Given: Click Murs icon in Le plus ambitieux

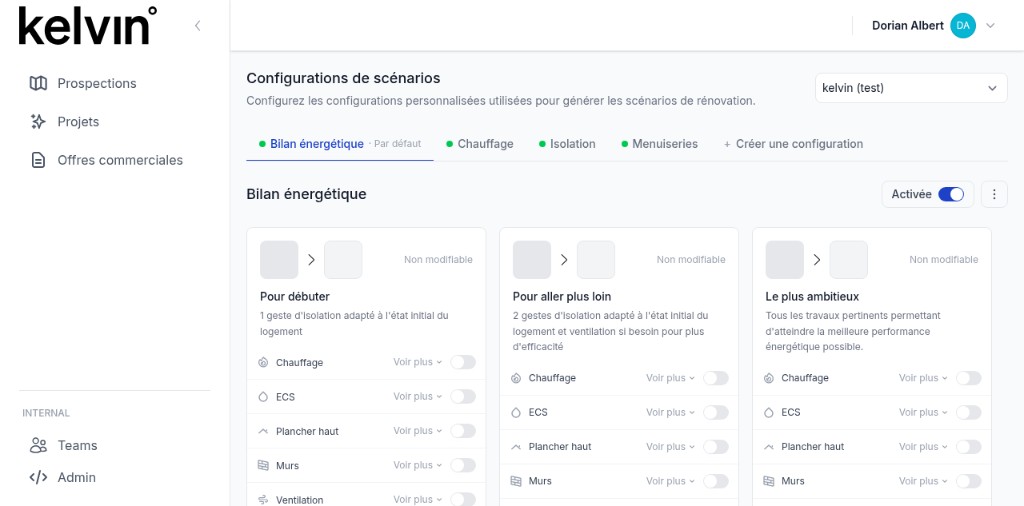Looking at the screenshot, I should point(769,481).
